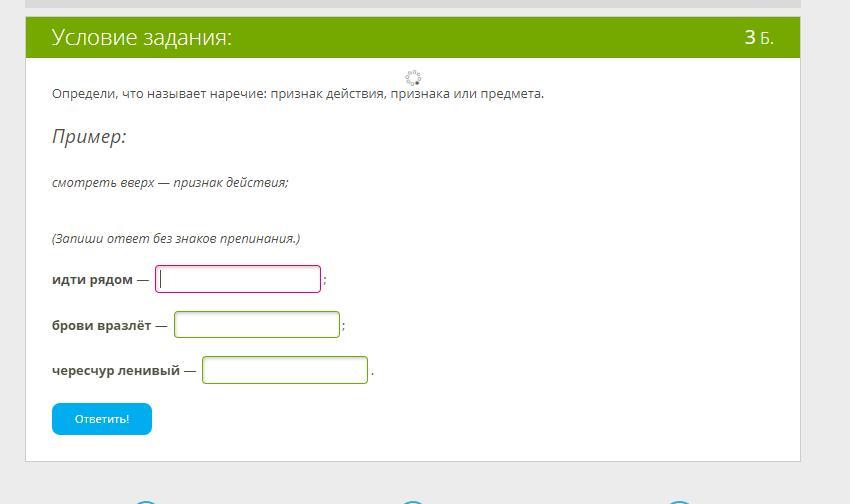Click the answer field for «брови вразлёт»
Screen dimensions: 850x504
pos(257,325)
